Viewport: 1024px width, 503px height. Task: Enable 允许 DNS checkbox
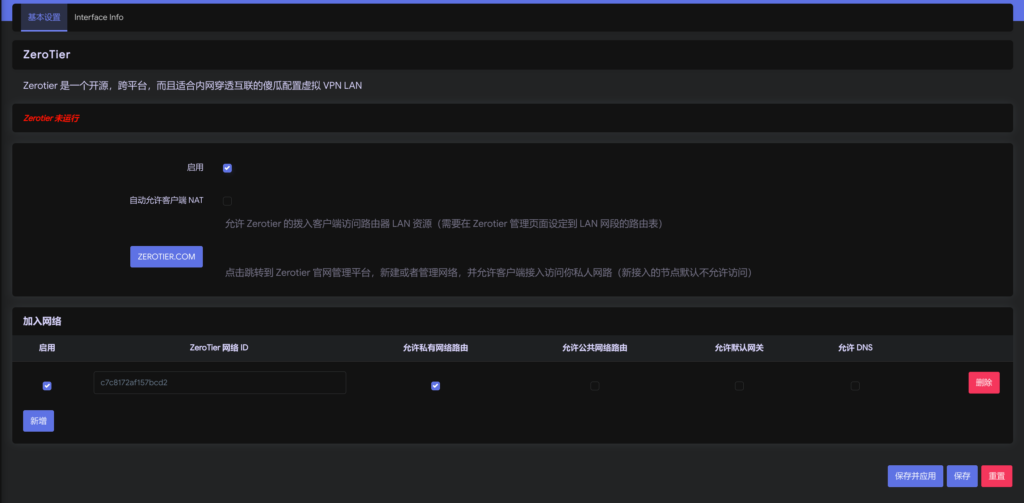click(x=856, y=386)
